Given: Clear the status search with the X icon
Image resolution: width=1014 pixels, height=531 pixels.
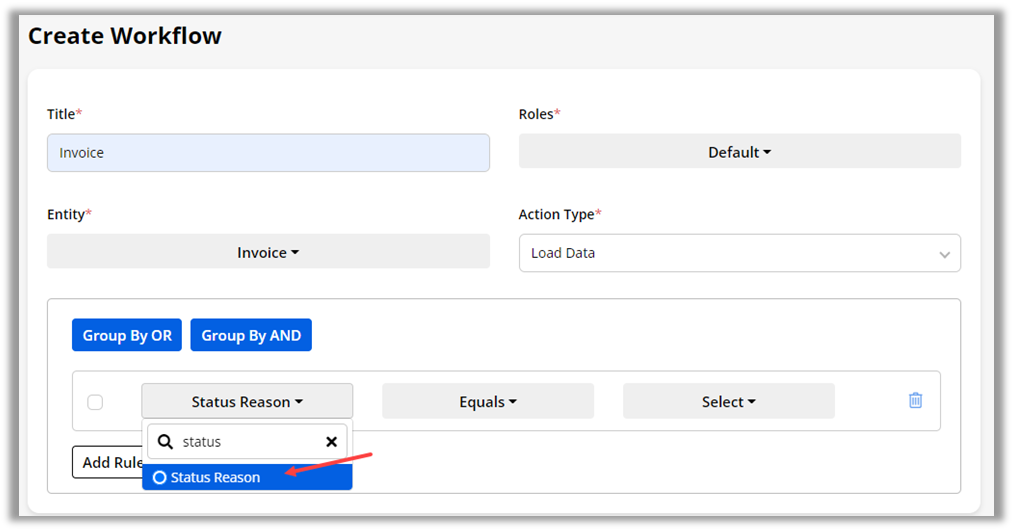Looking at the screenshot, I should click(x=331, y=441).
